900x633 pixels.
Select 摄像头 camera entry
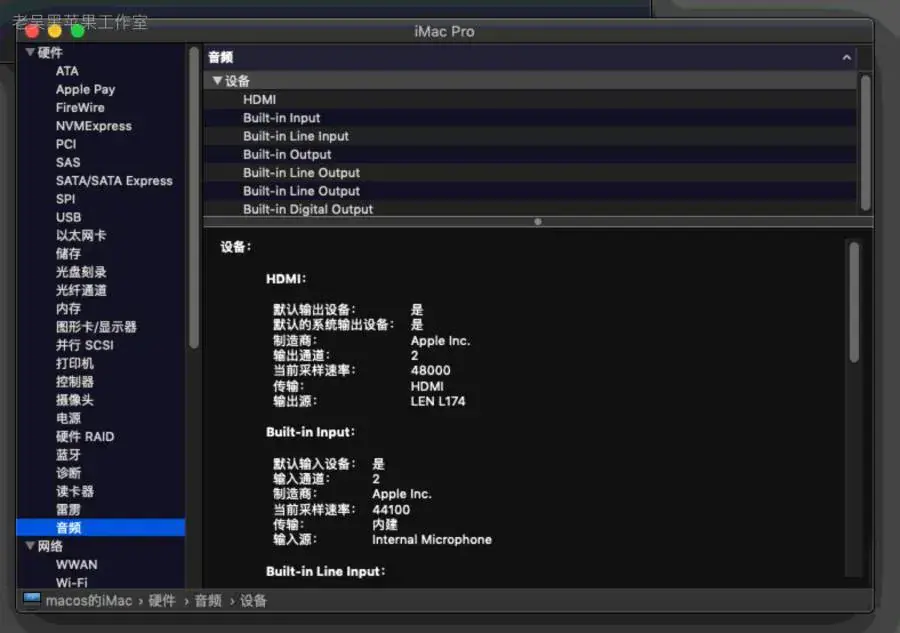pyautogui.click(x=75, y=400)
